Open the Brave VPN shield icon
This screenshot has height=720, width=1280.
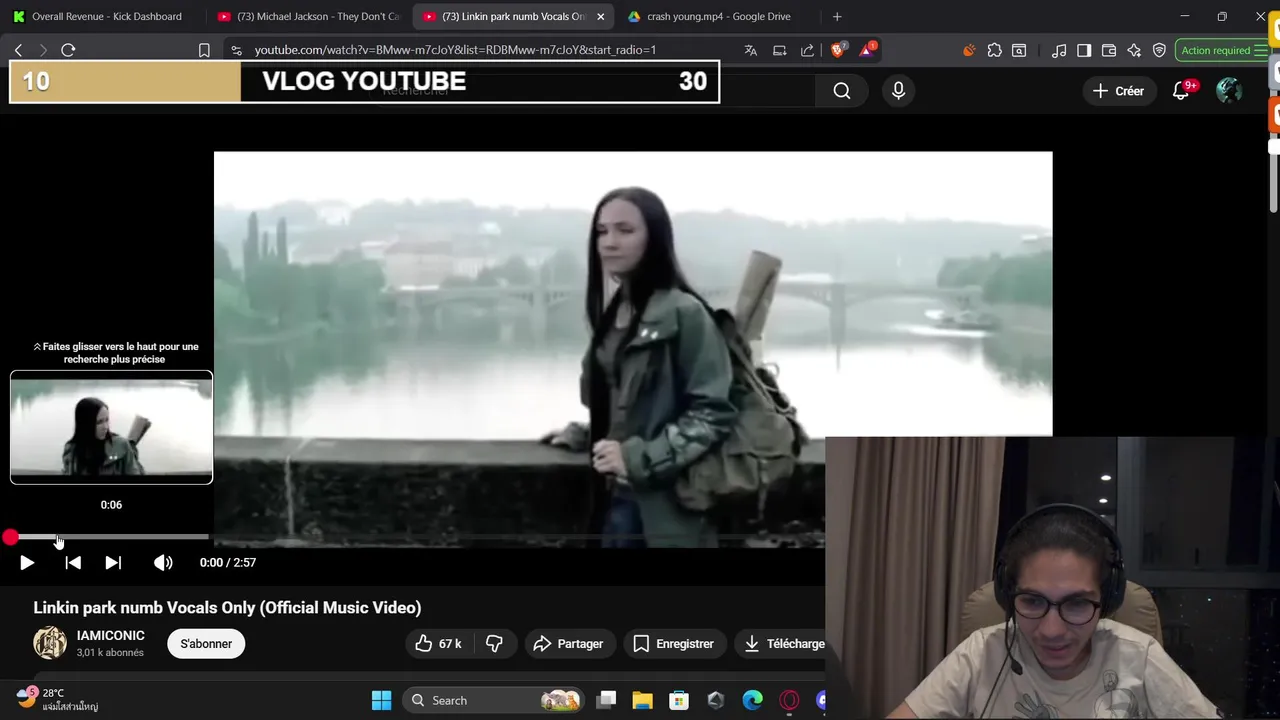pos(1159,50)
